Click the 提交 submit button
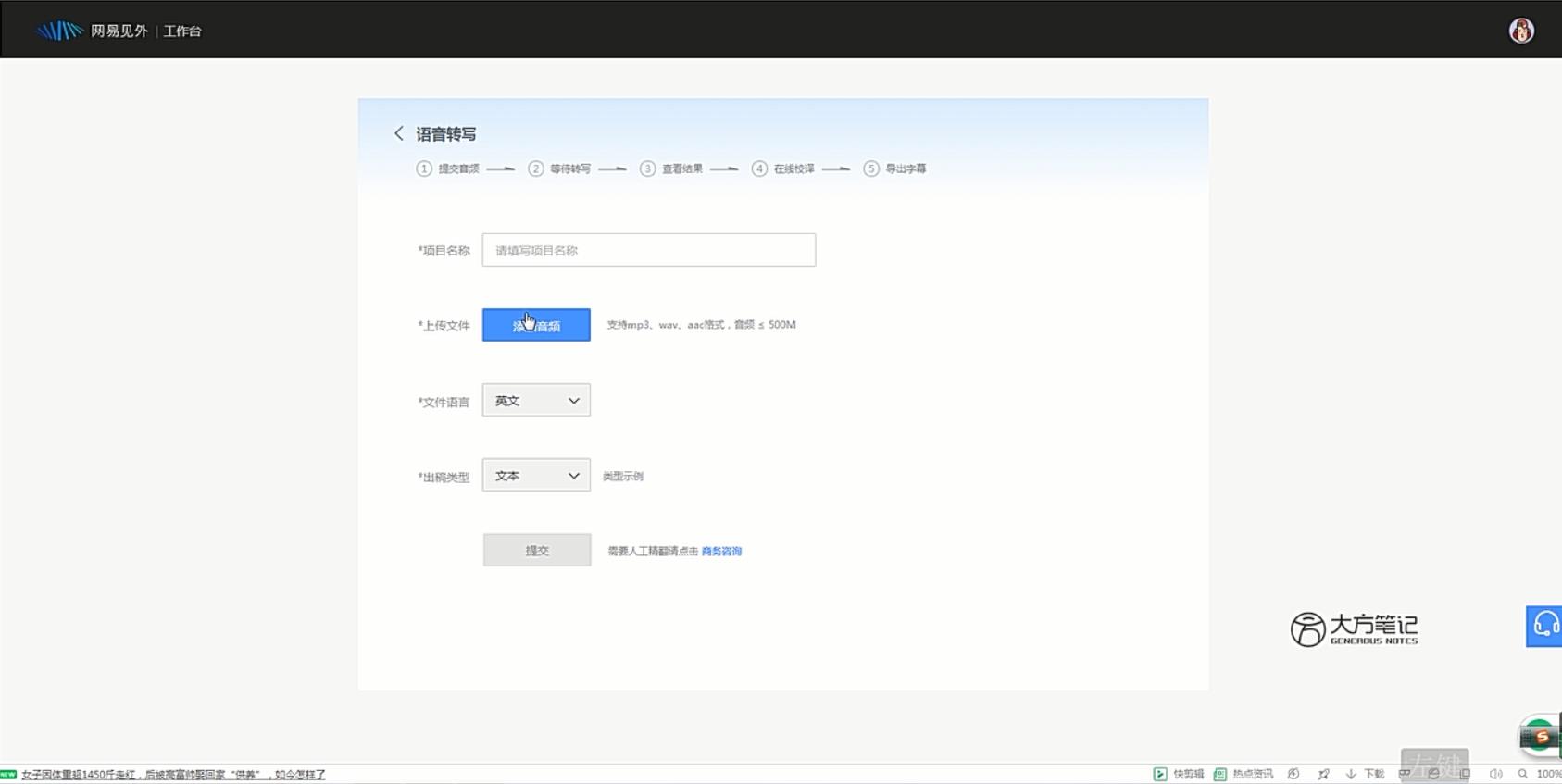This screenshot has width=1562, height=784. 537,550
